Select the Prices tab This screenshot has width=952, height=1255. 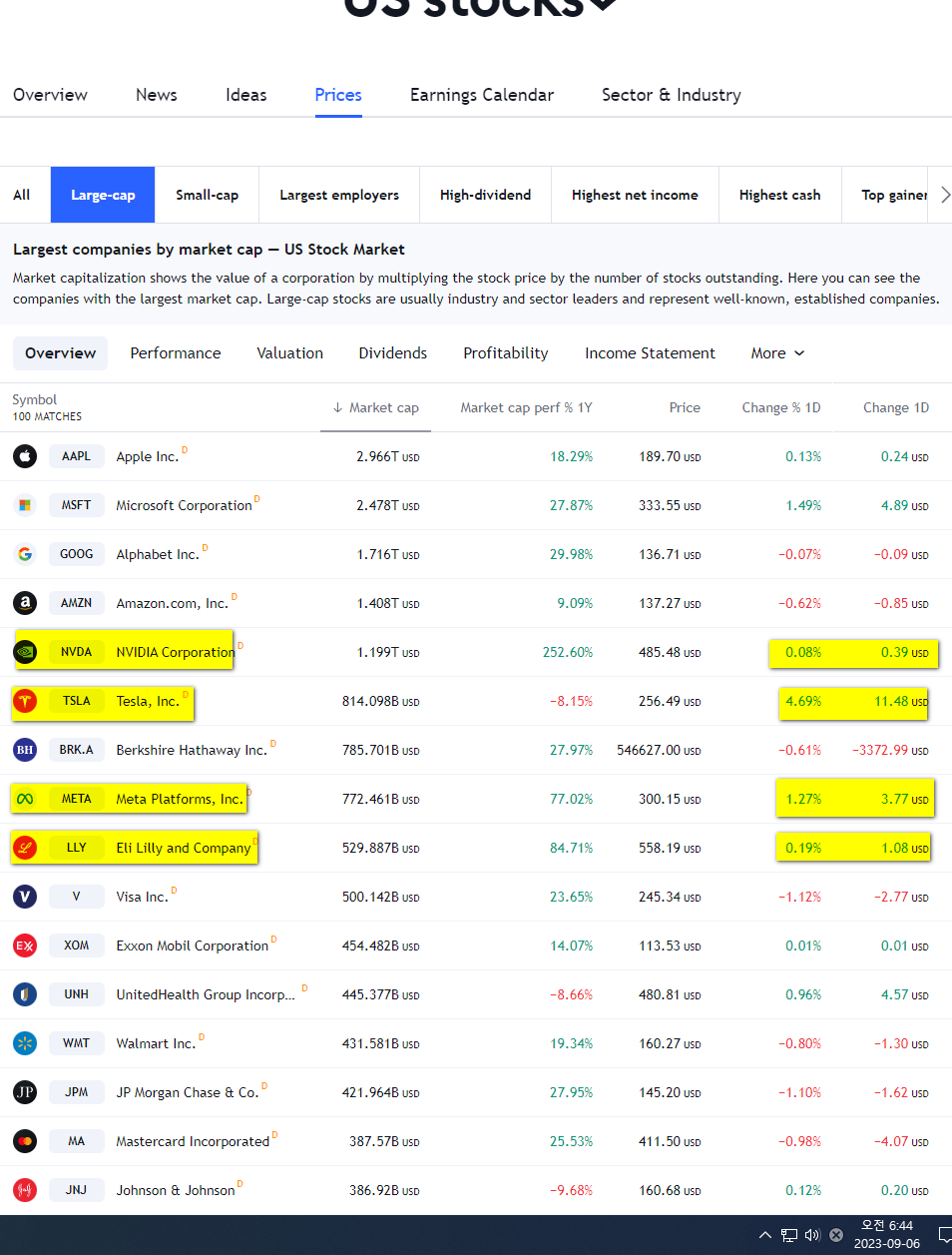coord(338,95)
